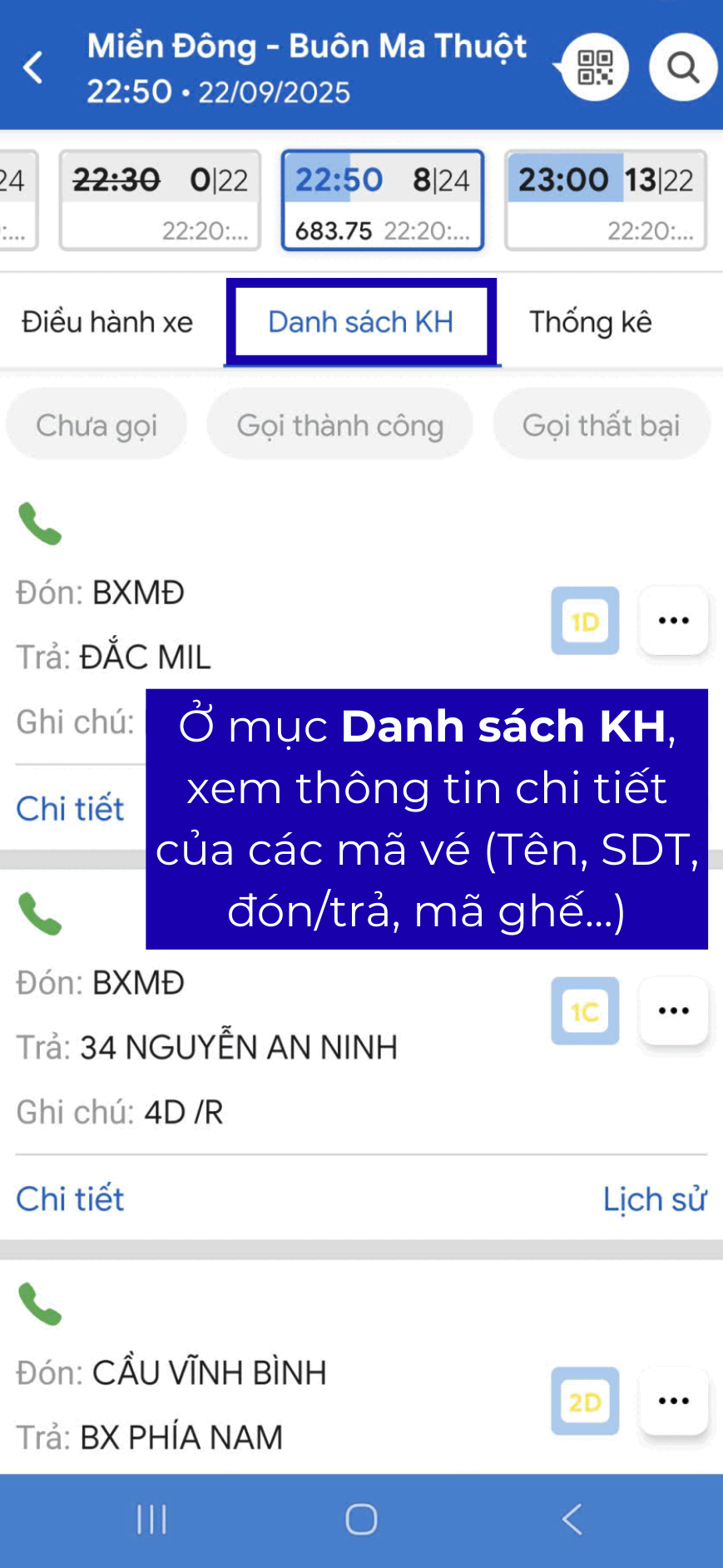
Task: Select seat badge 1C
Action: tap(585, 1011)
